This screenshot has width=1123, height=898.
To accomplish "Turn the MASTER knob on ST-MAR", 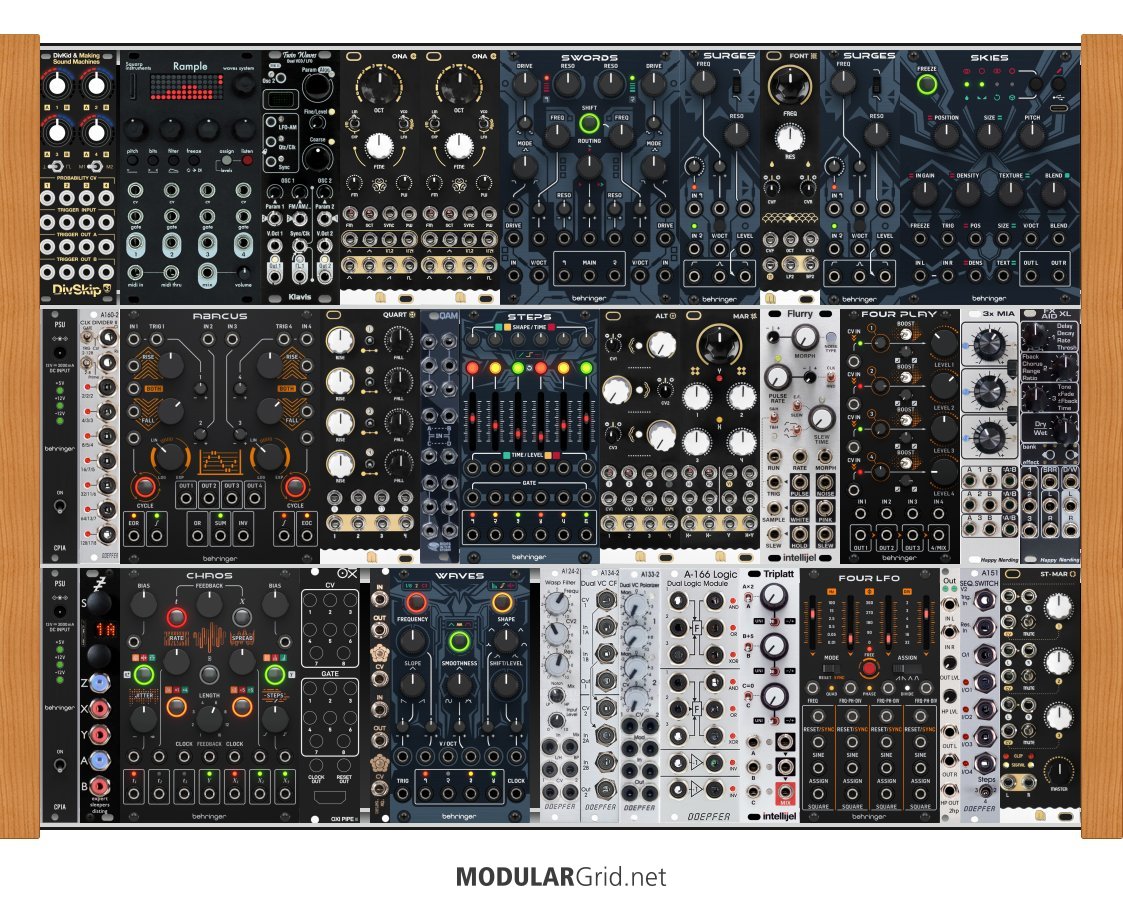I will [x=1059, y=771].
